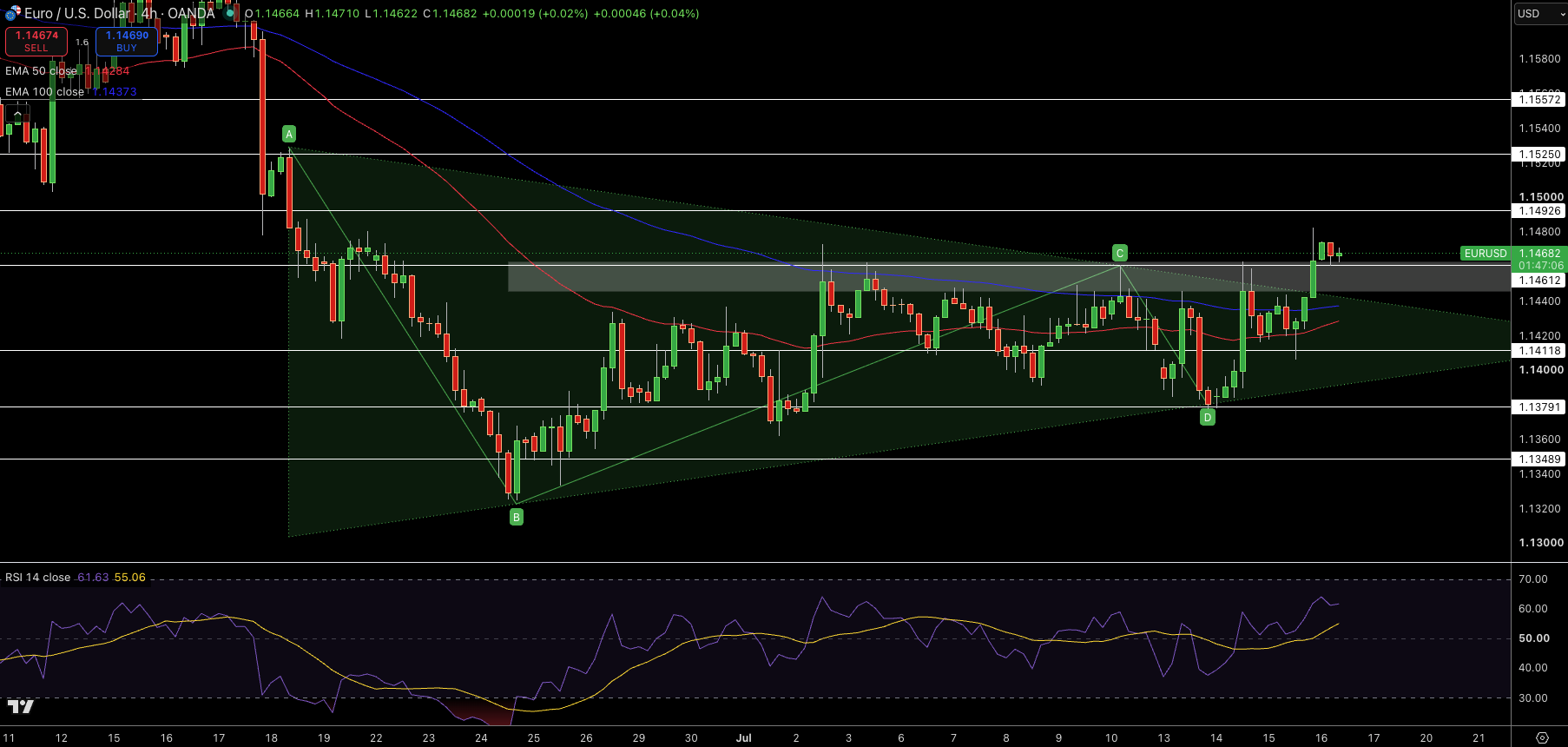Click the Euro / U.S. Dollar symbol title
The image size is (1568, 747).
77,13
